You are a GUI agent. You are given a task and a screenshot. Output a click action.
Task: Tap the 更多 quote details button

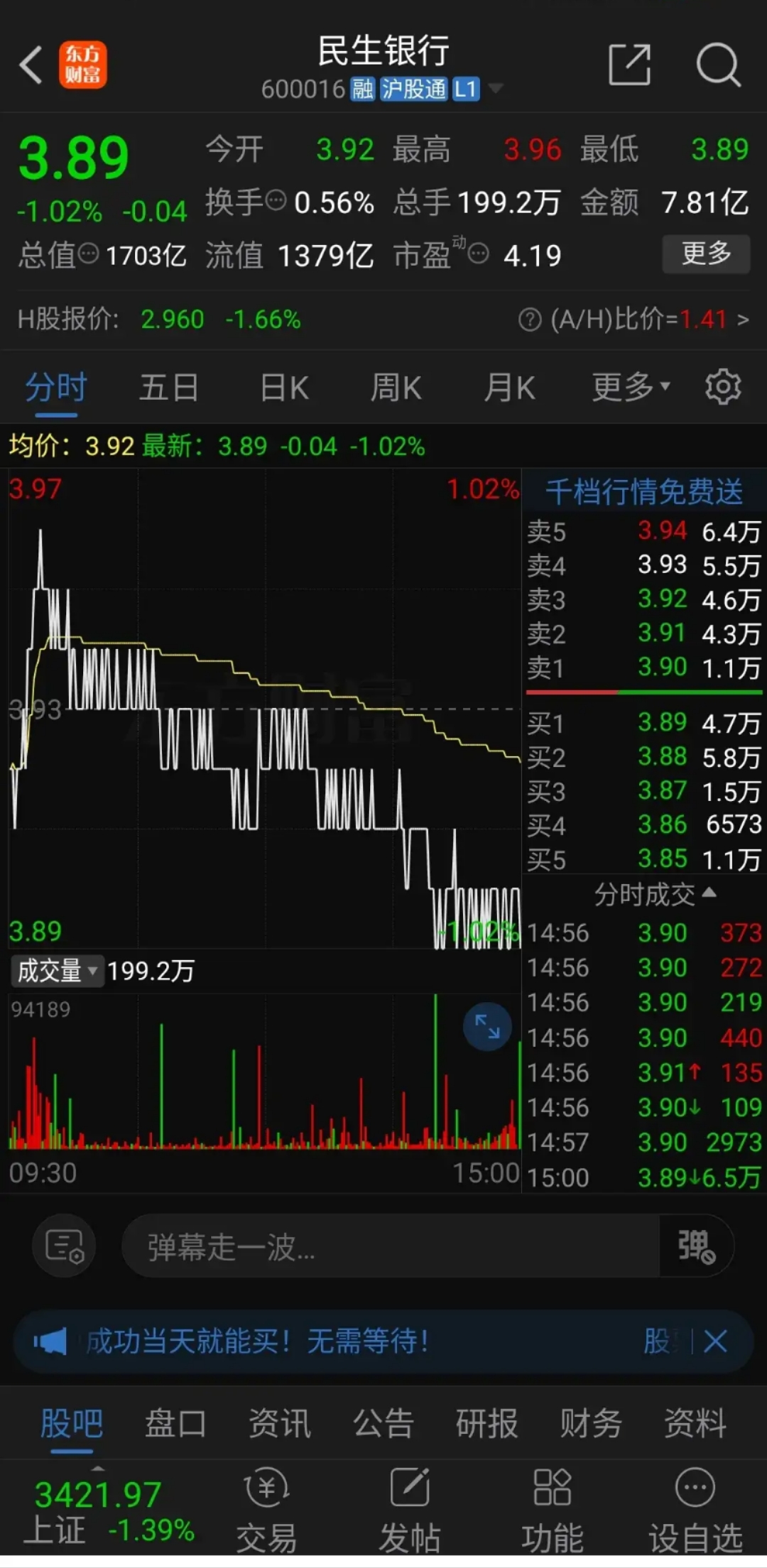(x=706, y=254)
